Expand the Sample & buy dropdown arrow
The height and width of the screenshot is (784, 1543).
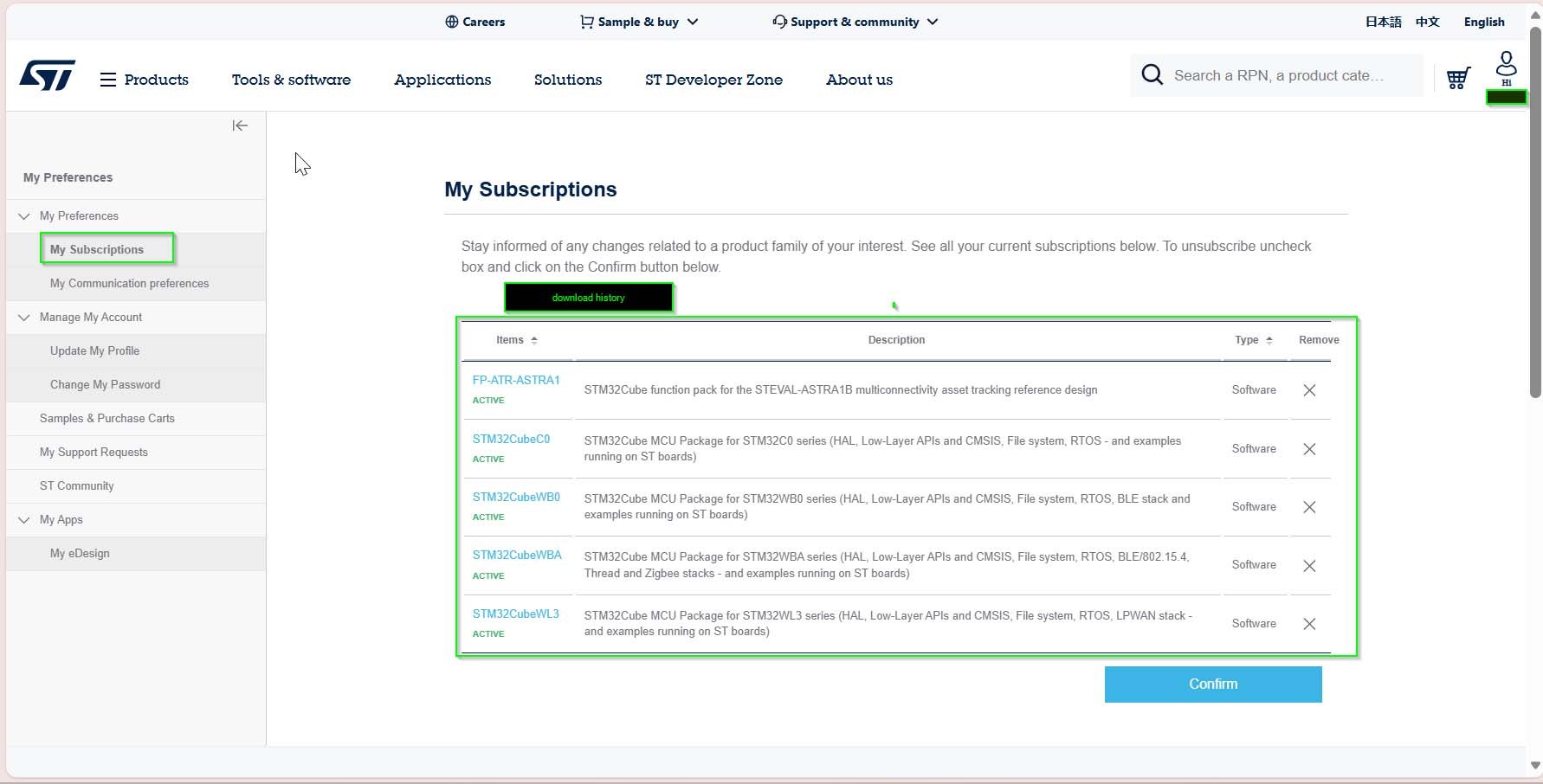(x=693, y=22)
